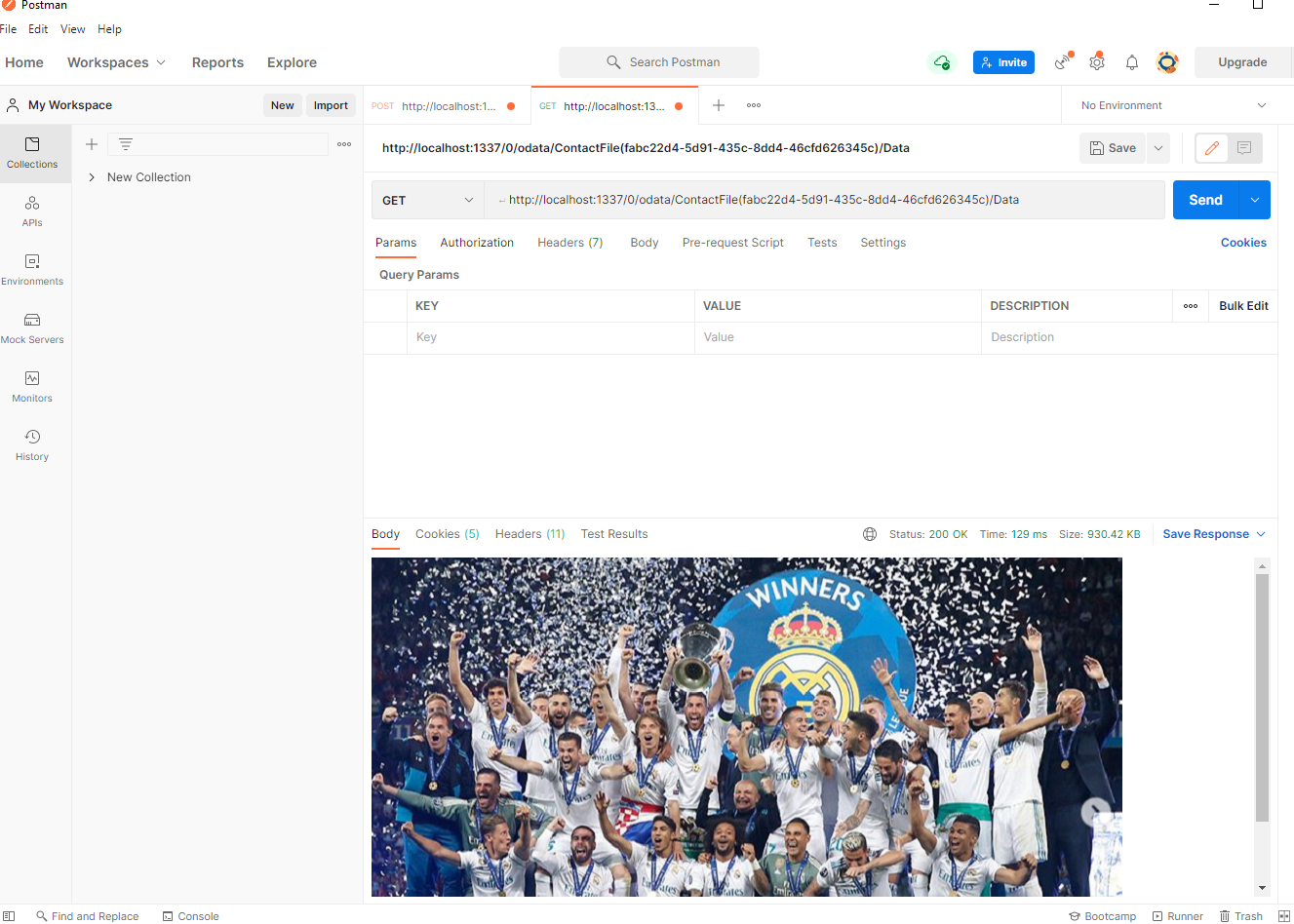Open the Help menu
The width and height of the screenshot is (1294, 924).
[109, 29]
